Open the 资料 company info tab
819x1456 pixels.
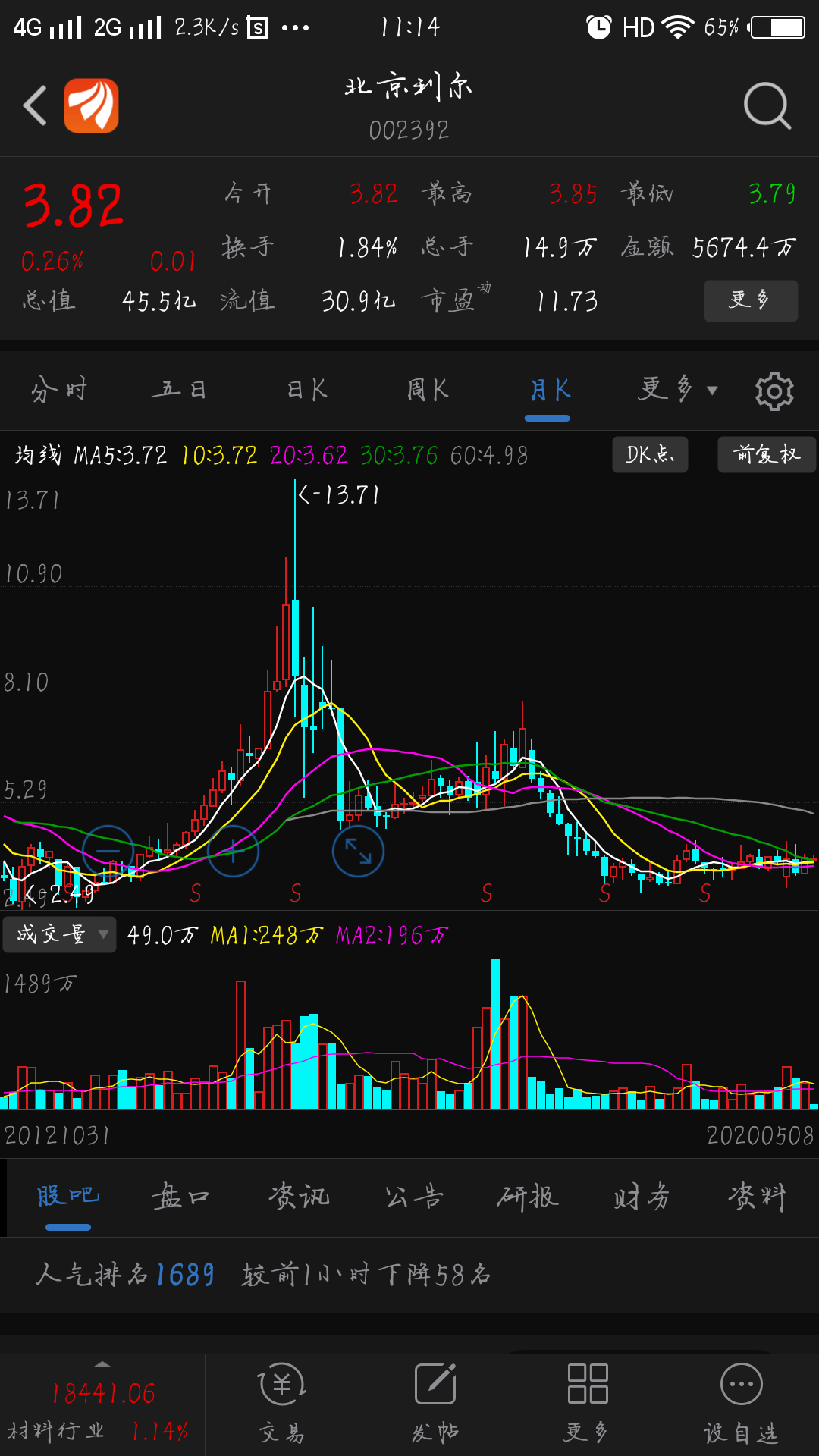tap(757, 1197)
